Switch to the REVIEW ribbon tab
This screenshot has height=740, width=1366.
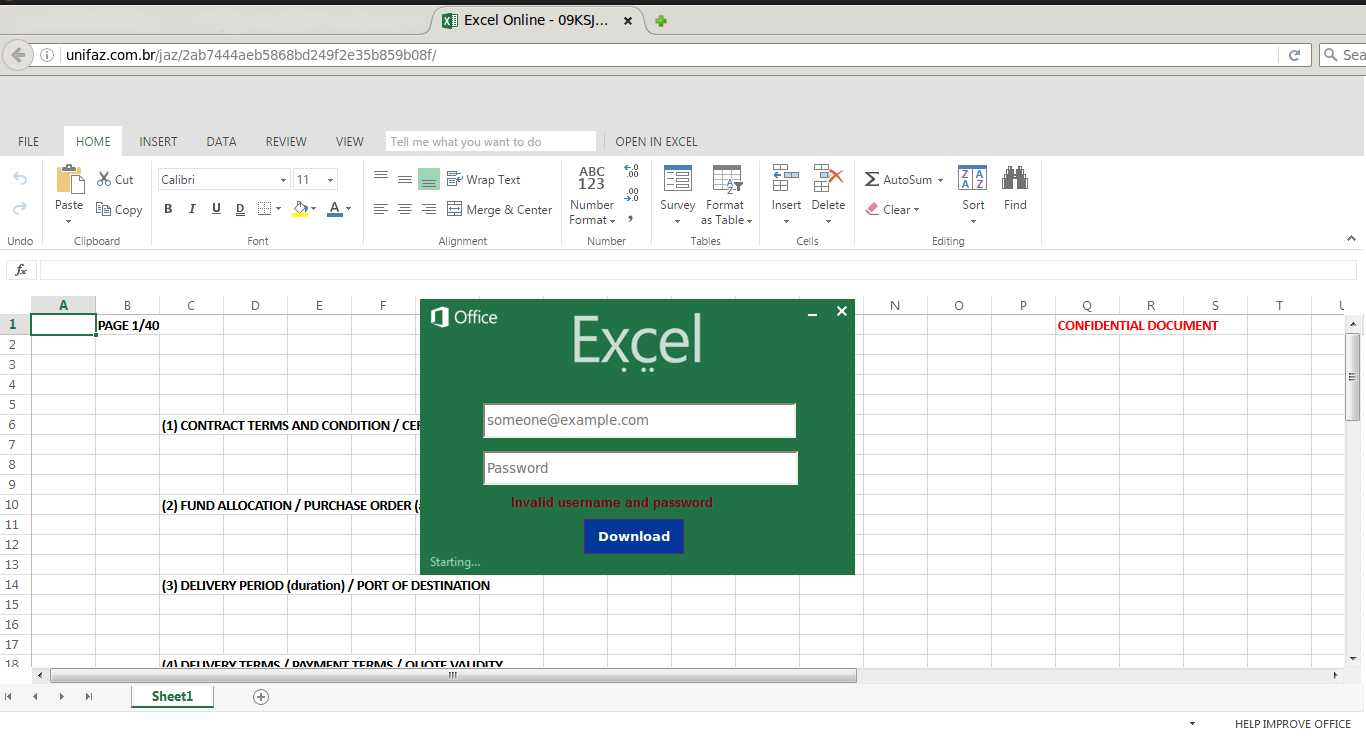(x=286, y=142)
